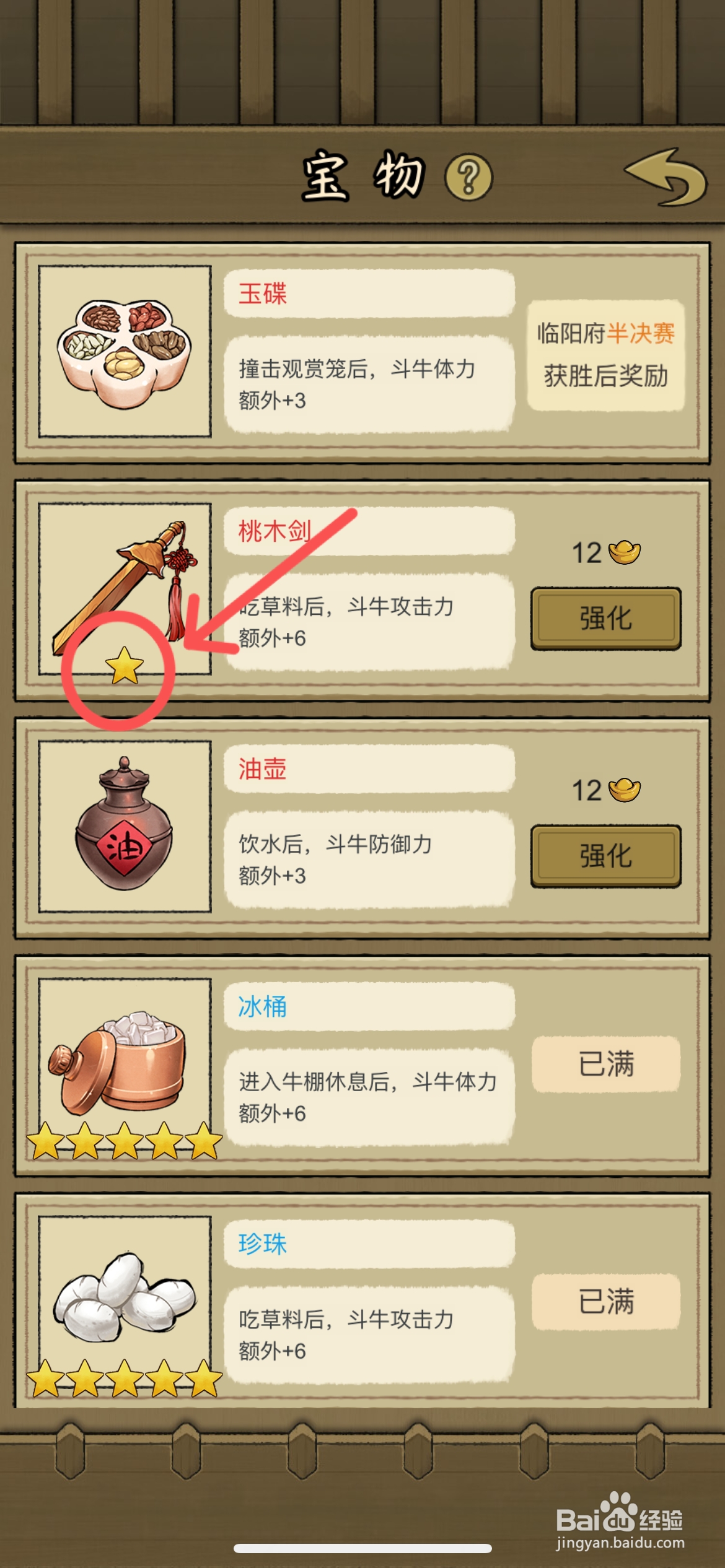The height and width of the screenshot is (1568, 725).
Task: Select the 玉碟 treasure image
Action: click(x=125, y=352)
